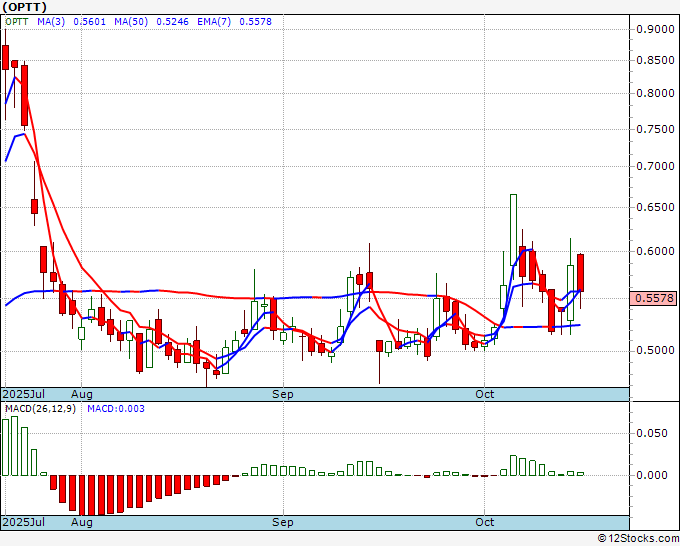Click the Sep label on price timeline
This screenshot has height=546, width=680.
click(283, 394)
